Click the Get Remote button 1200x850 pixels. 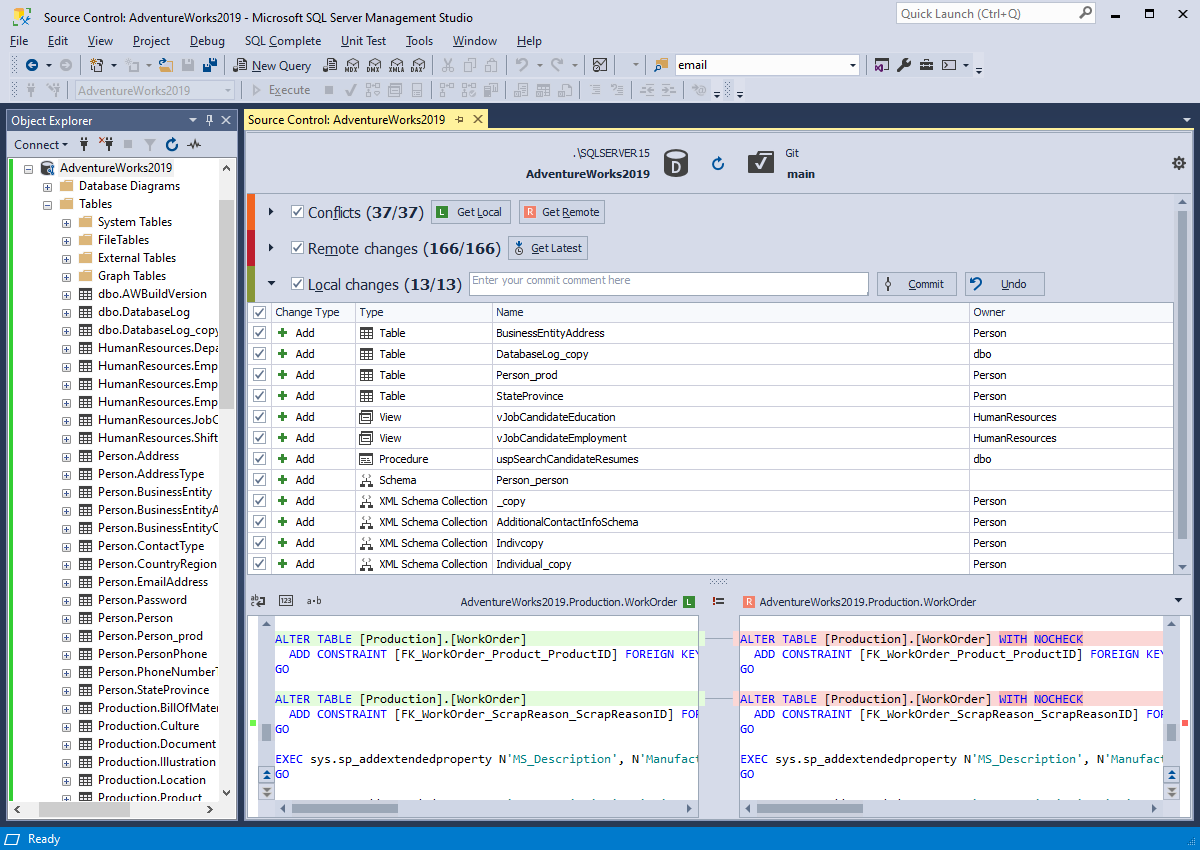[561, 211]
